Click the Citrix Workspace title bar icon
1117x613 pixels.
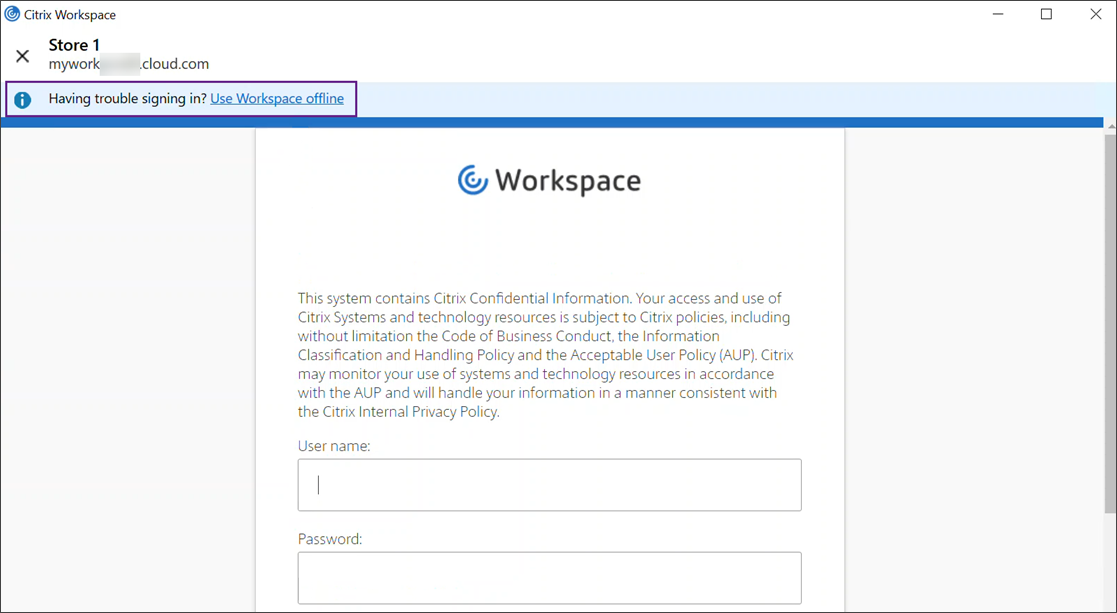(x=12, y=14)
